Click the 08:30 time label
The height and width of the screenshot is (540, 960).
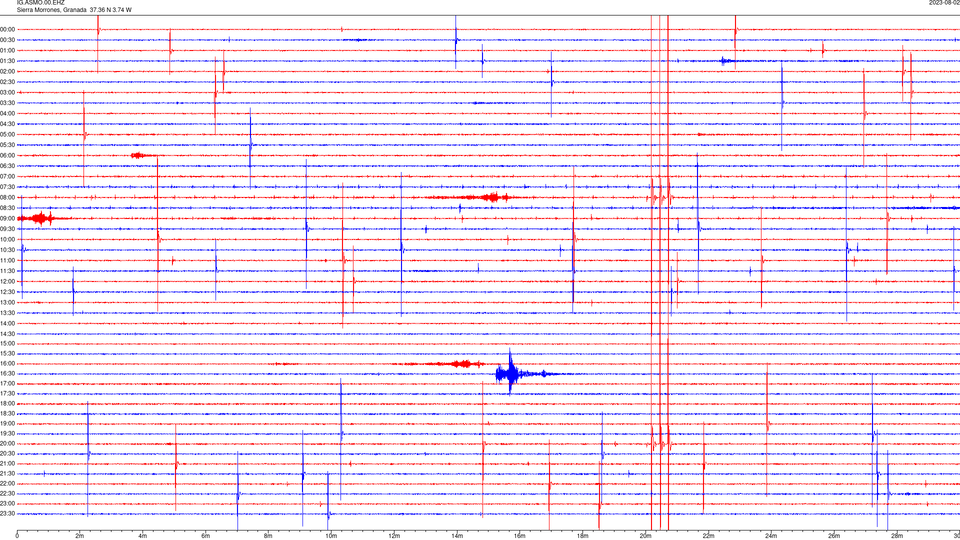click(7, 208)
